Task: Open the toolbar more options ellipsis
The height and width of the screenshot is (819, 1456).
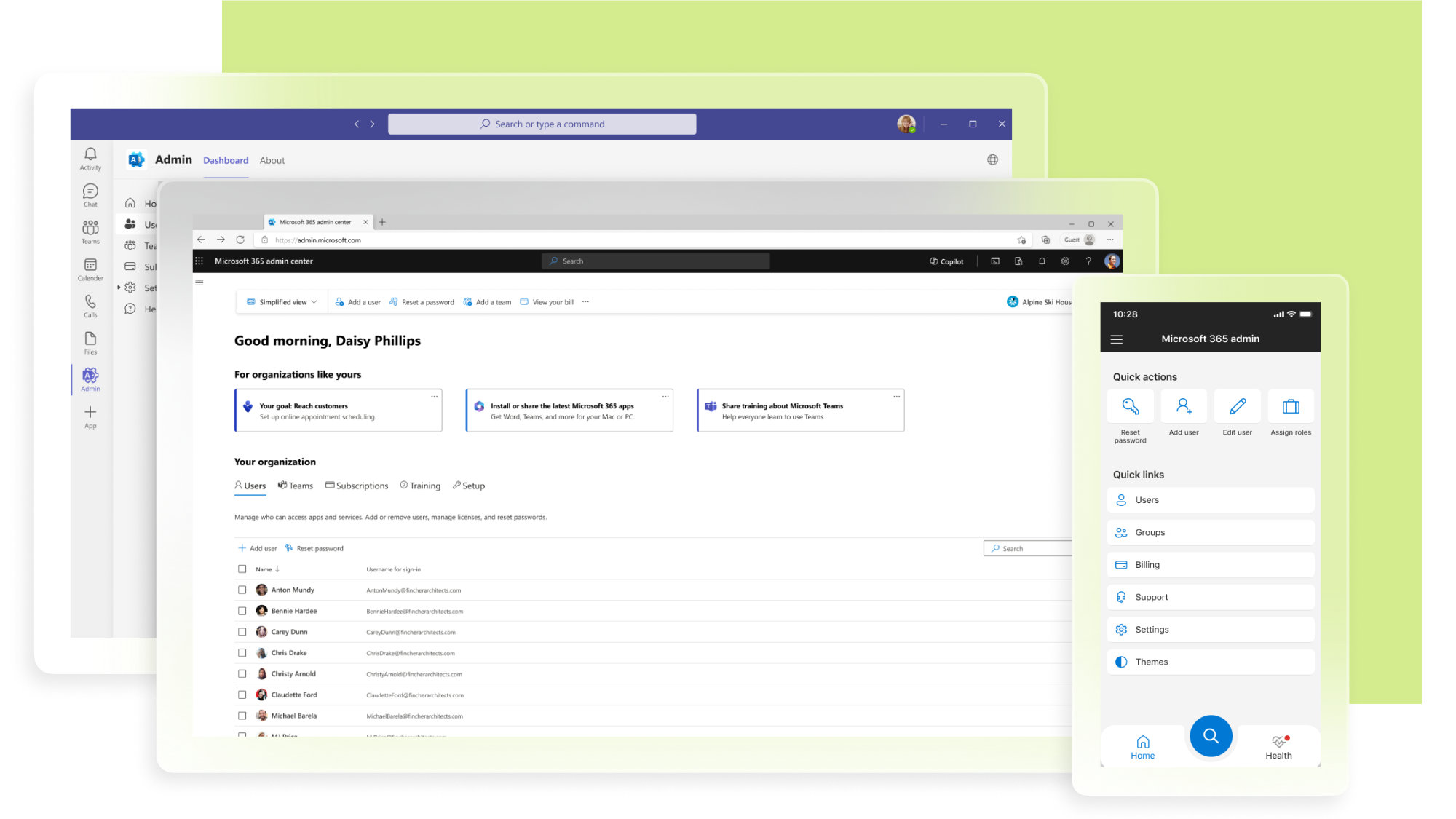Action: (585, 302)
